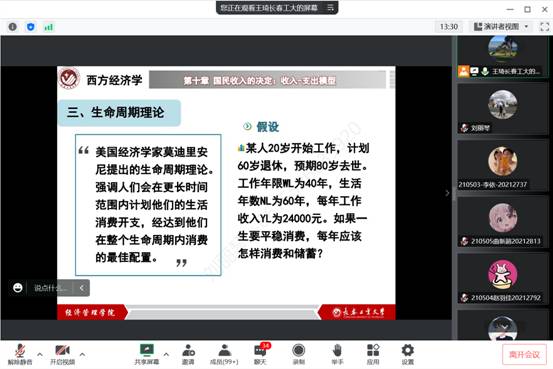Open the shared-screen banner menu icon
Screen dimensions: 553x369
(330, 7)
